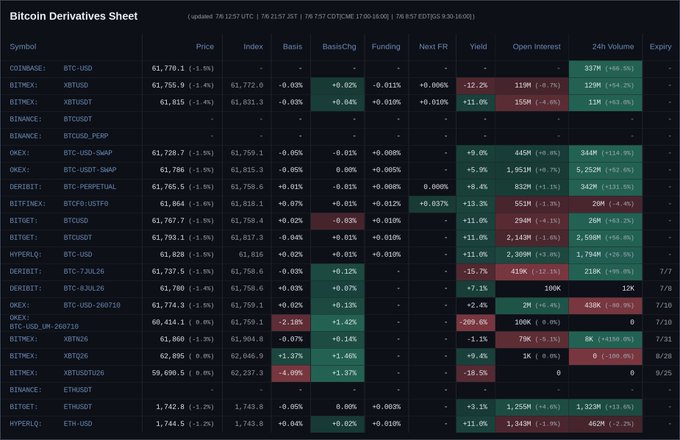Click BITGET BTCUSDT open interest 2,143M cell
Screen dimensions: 680x440
point(532,238)
